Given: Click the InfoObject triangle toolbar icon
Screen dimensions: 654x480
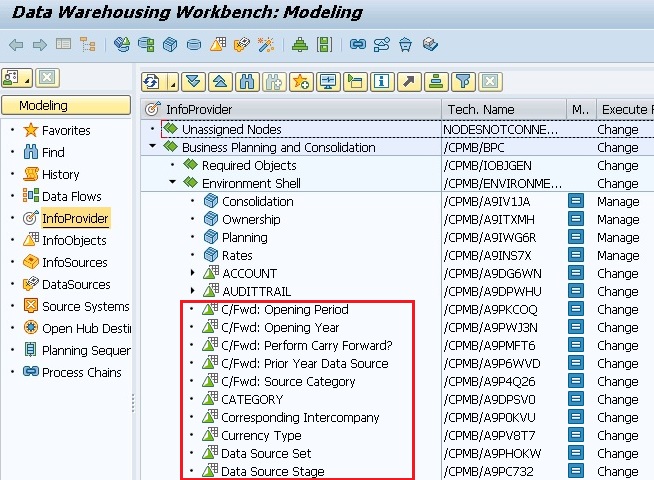Looking at the screenshot, I should pos(218,44).
